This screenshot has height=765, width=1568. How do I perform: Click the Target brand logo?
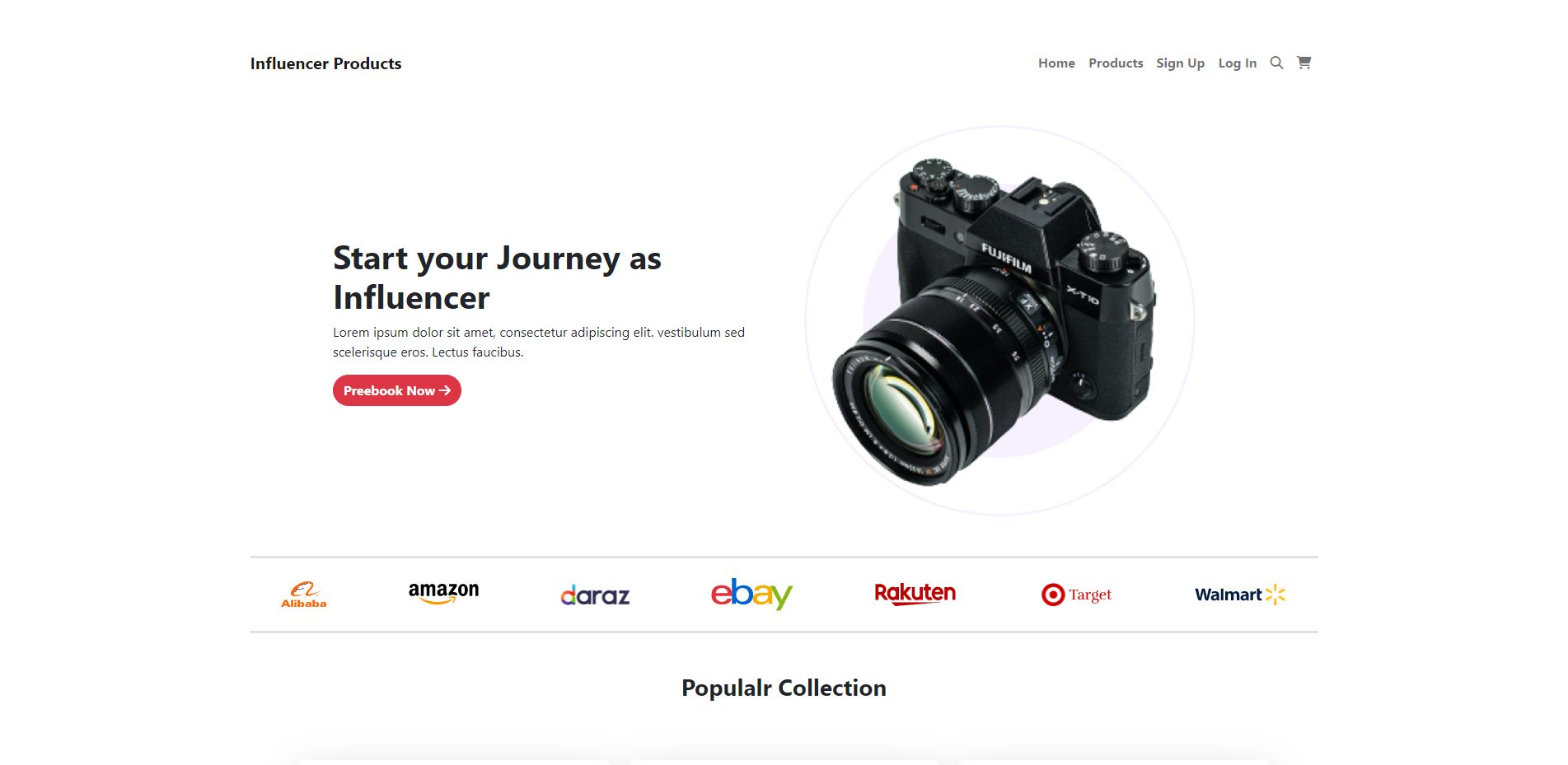pos(1076,595)
